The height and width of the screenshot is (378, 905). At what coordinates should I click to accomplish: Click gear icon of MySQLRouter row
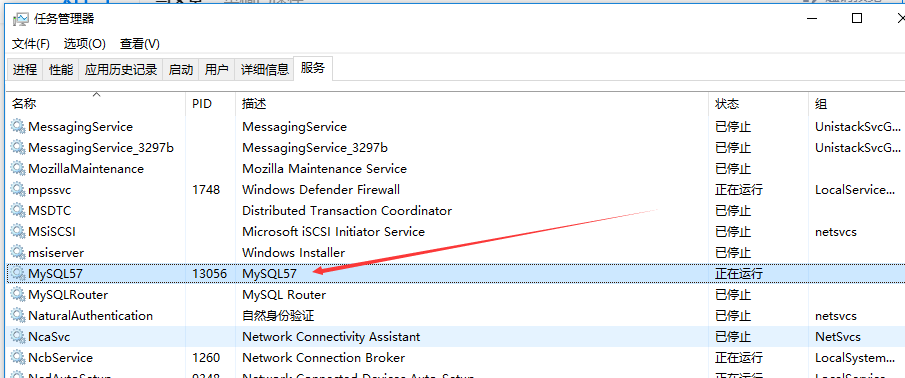(18, 294)
